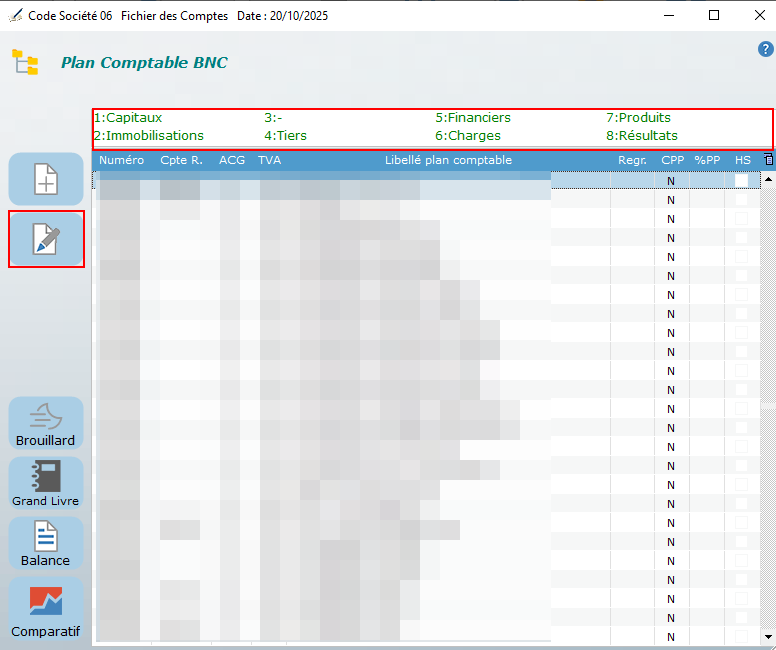Click the trash icon in table header
Screen dimensions: 776x650
click(x=768, y=159)
